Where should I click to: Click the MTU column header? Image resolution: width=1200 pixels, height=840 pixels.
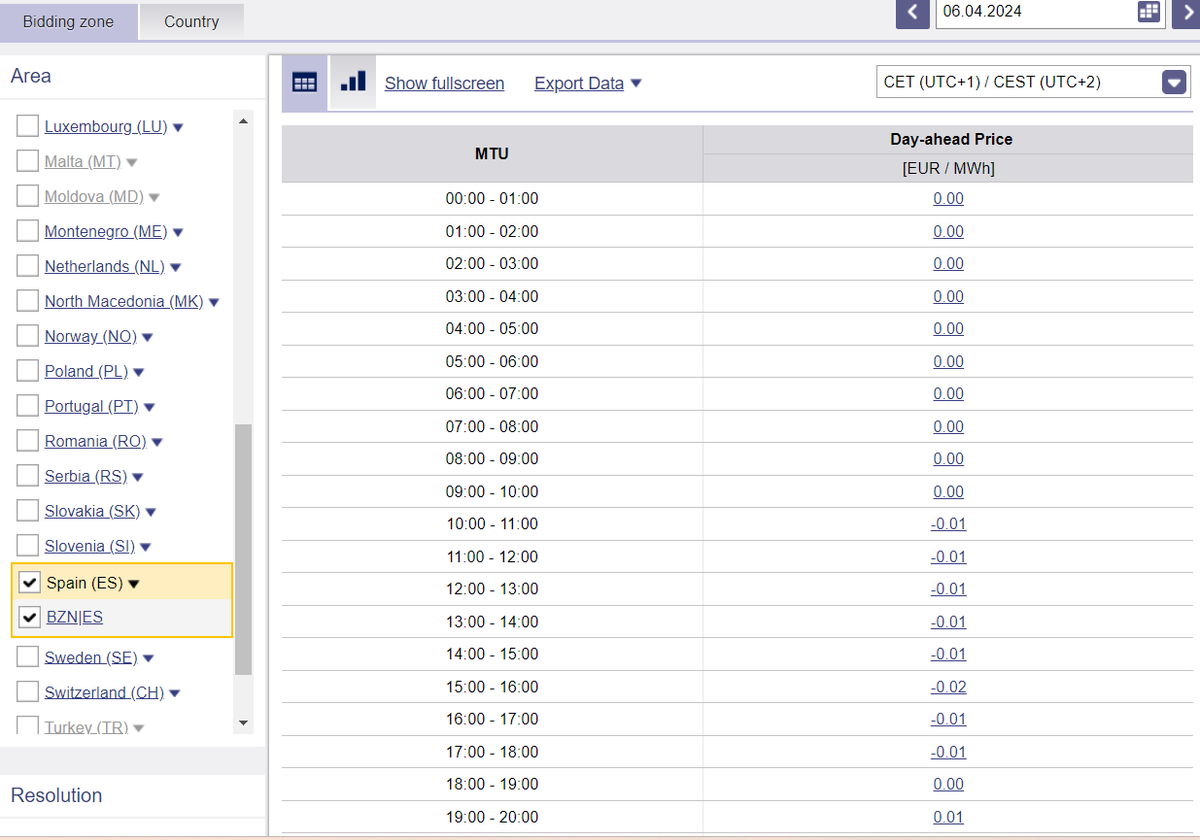tap(492, 154)
